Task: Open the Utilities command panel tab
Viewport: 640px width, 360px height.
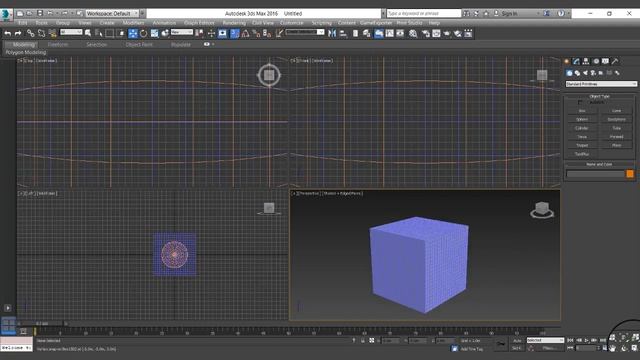Action: (x=615, y=61)
